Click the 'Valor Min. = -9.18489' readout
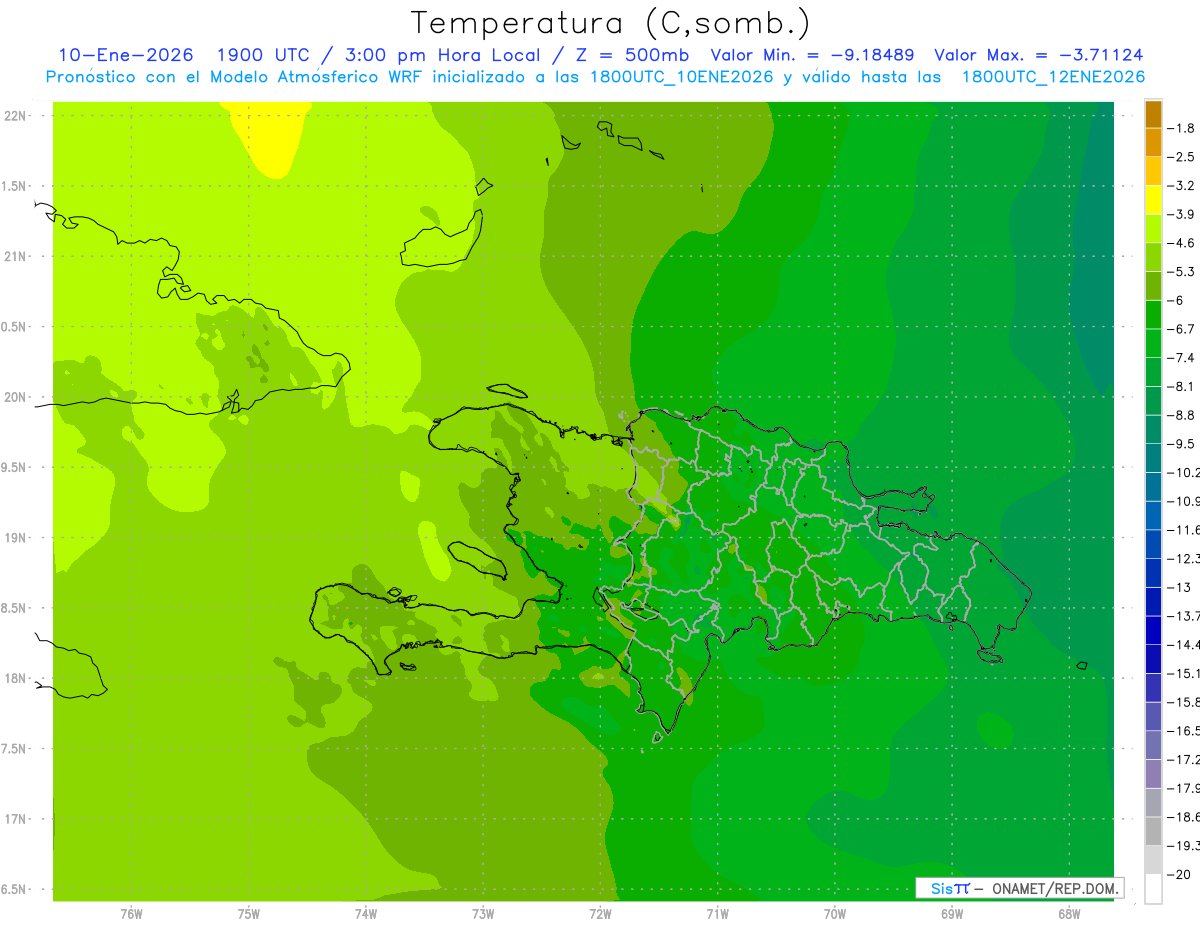The height and width of the screenshot is (927, 1200). click(811, 55)
